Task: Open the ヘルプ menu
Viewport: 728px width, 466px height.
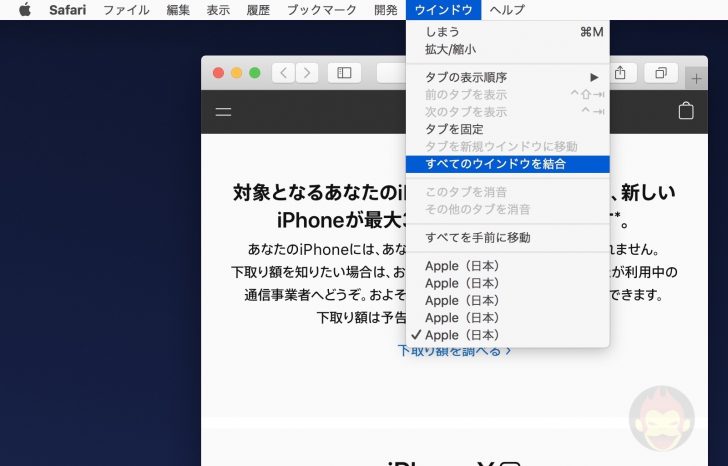Action: tap(507, 10)
